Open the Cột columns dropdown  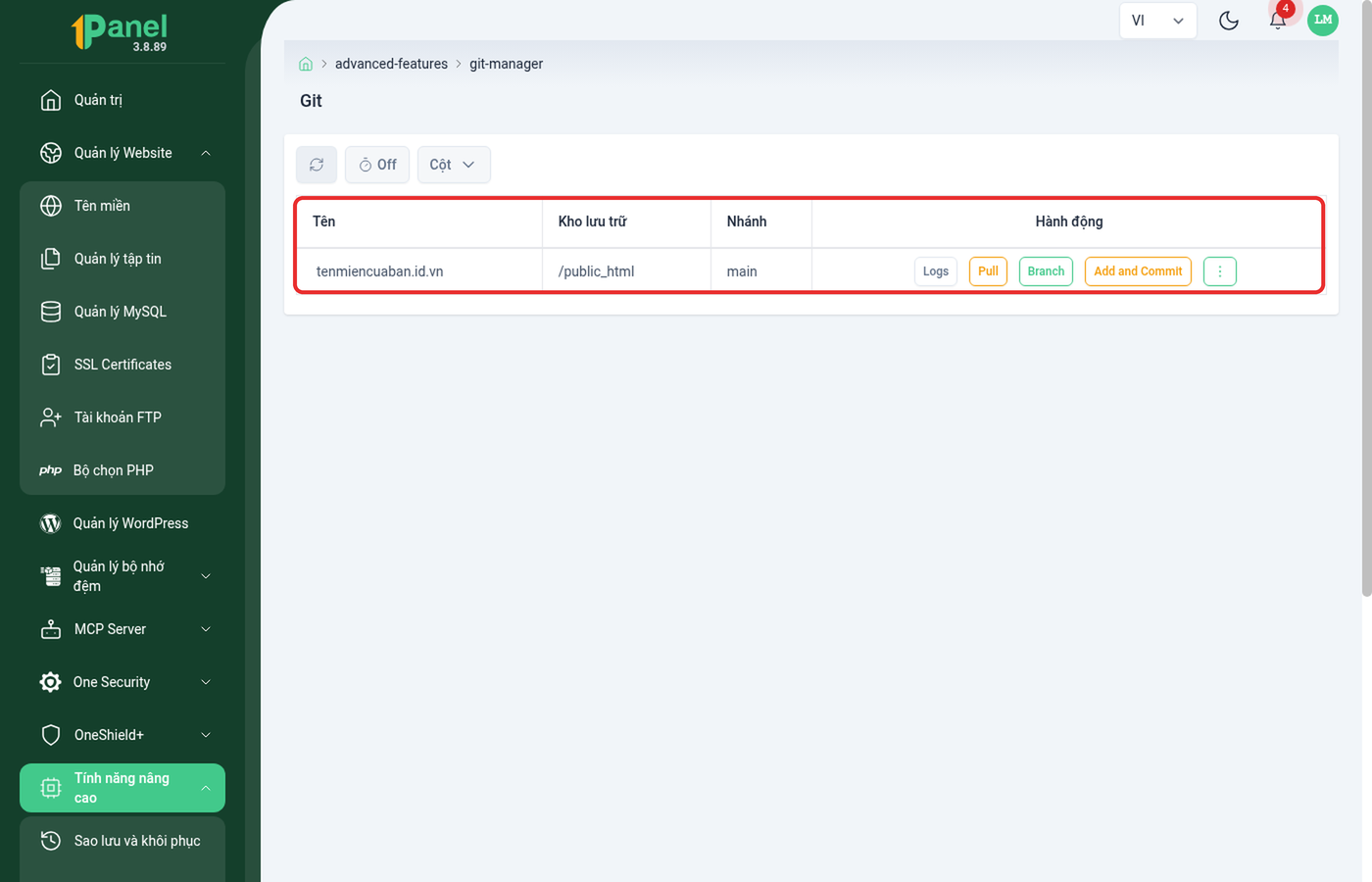454,165
